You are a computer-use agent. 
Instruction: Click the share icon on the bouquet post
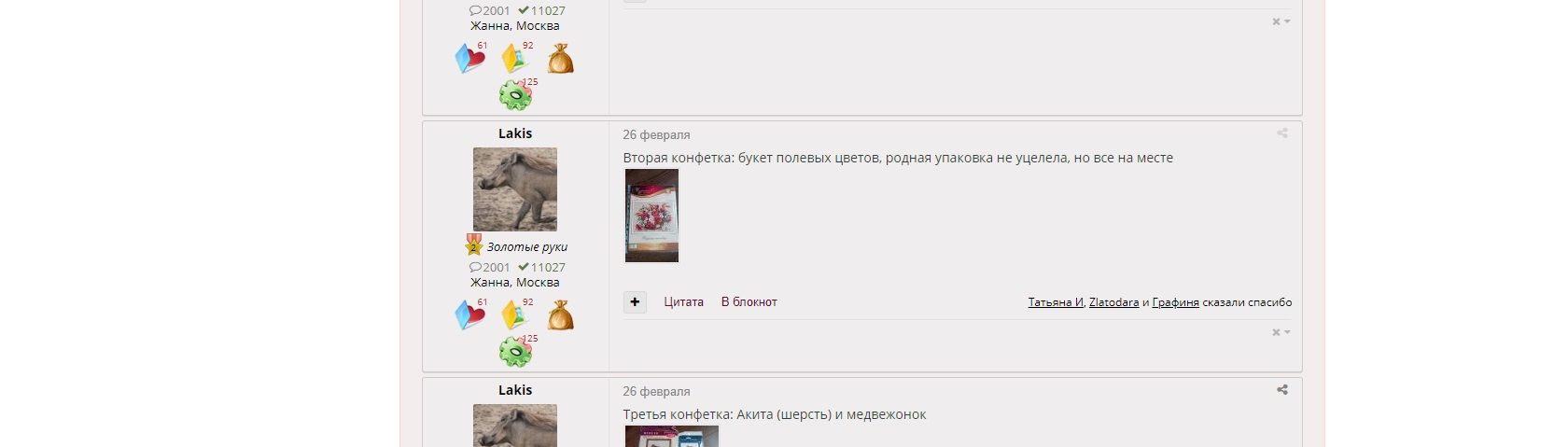1282,133
